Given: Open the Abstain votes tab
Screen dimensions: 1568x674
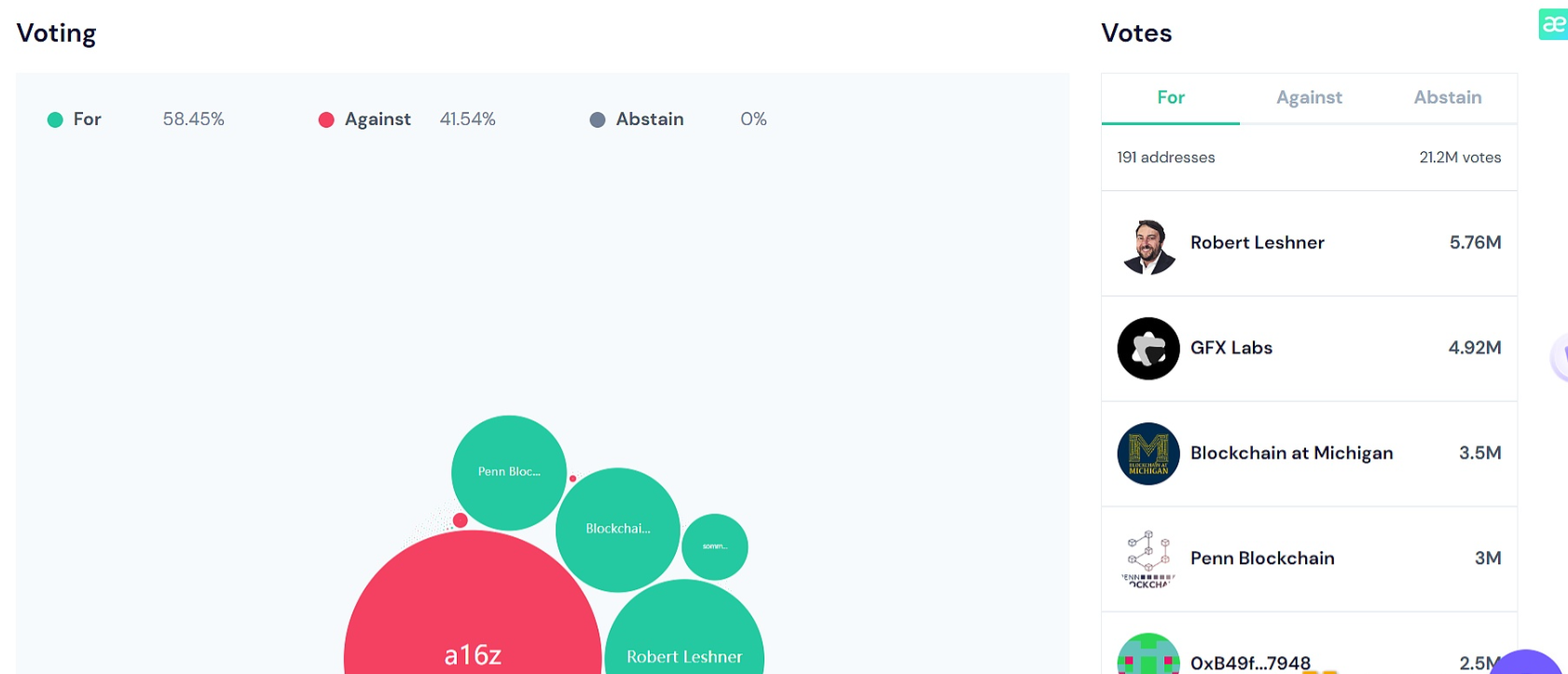Looking at the screenshot, I should tap(1447, 98).
